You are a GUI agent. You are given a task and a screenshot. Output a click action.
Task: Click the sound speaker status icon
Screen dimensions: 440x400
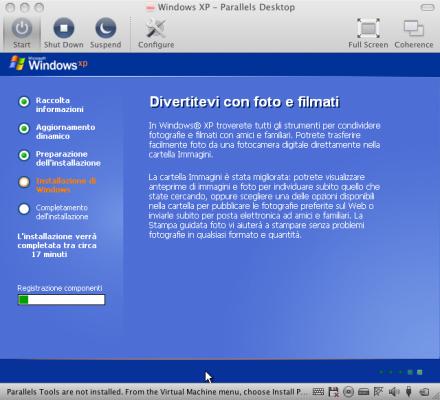pyautogui.click(x=394, y=392)
